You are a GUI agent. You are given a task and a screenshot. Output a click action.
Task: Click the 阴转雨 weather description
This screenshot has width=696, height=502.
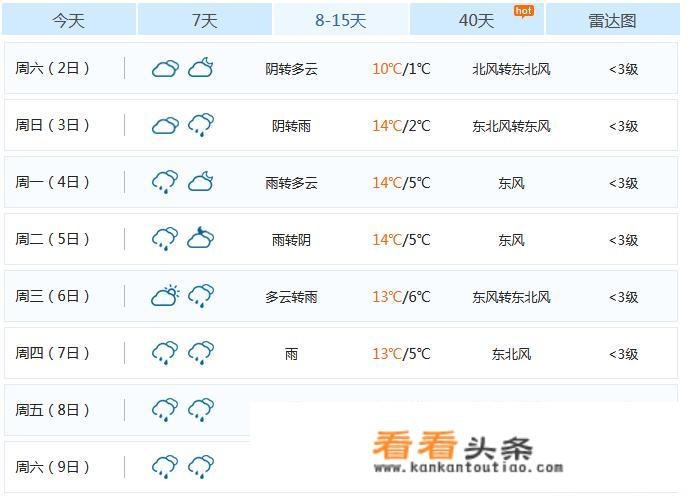click(x=291, y=126)
